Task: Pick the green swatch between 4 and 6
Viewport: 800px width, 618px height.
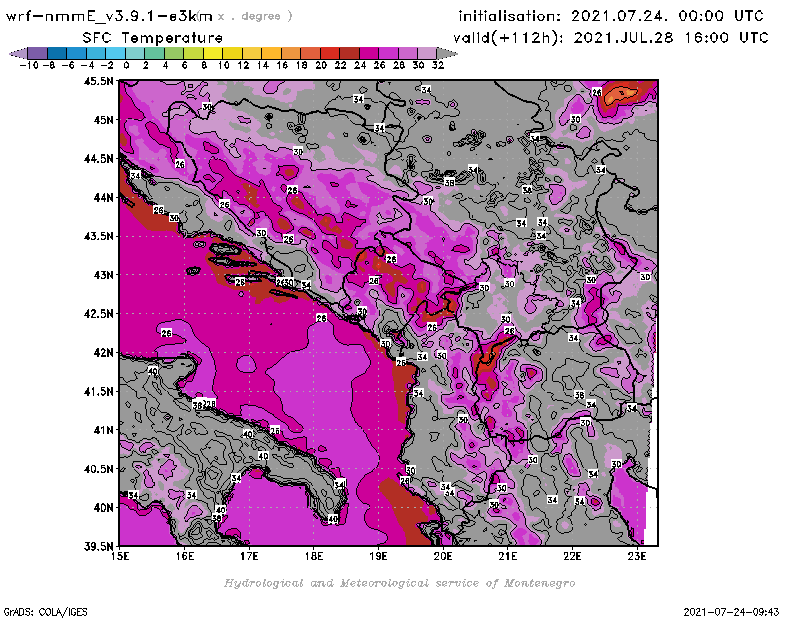Action: coord(174,53)
